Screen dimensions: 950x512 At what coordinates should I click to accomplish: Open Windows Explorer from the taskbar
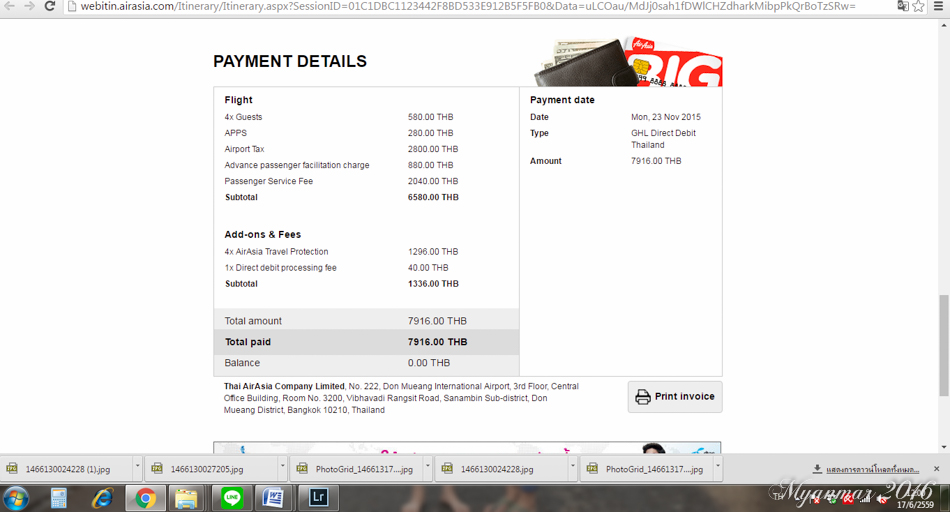[187, 499]
